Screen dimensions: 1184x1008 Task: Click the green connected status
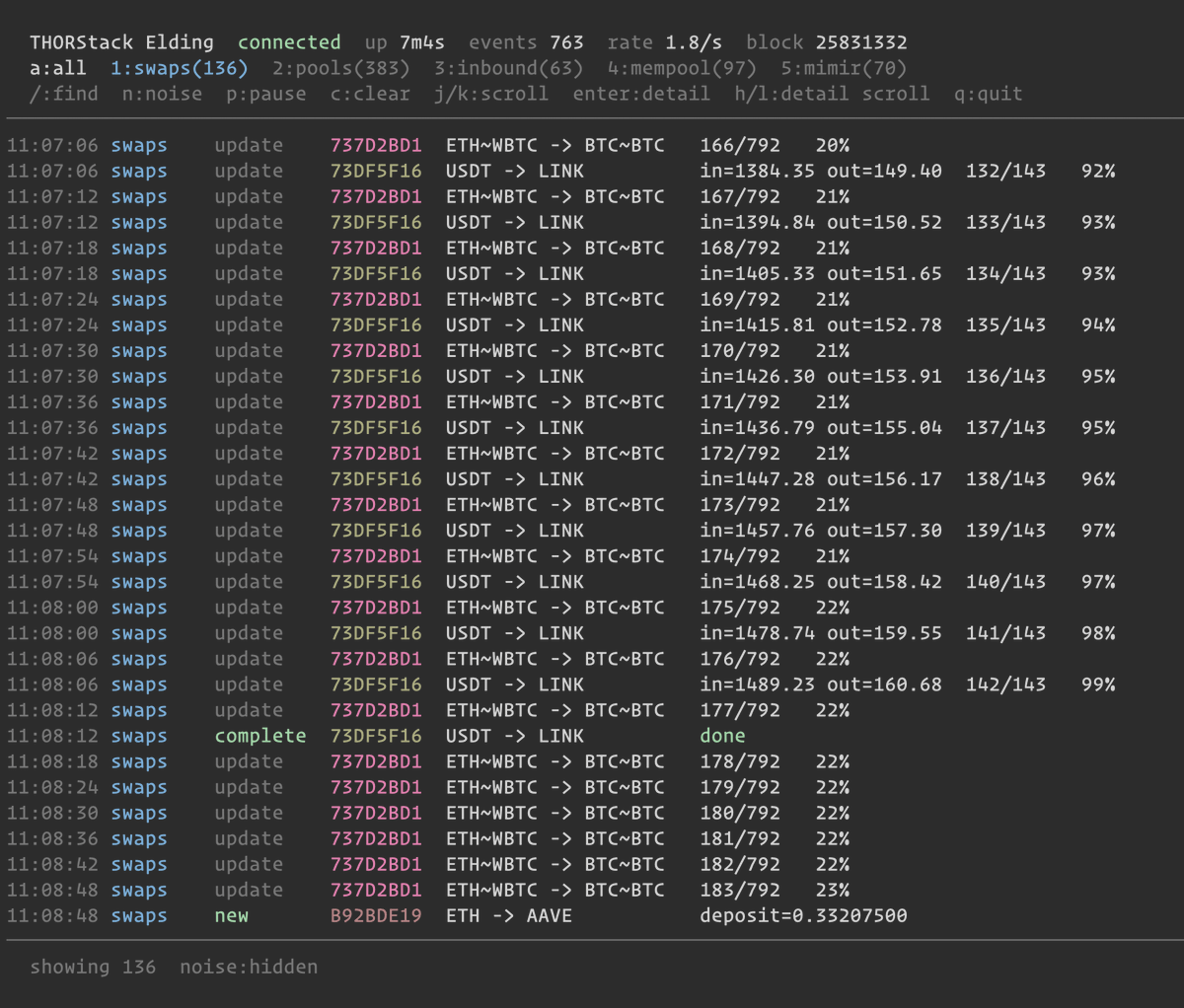(x=289, y=42)
